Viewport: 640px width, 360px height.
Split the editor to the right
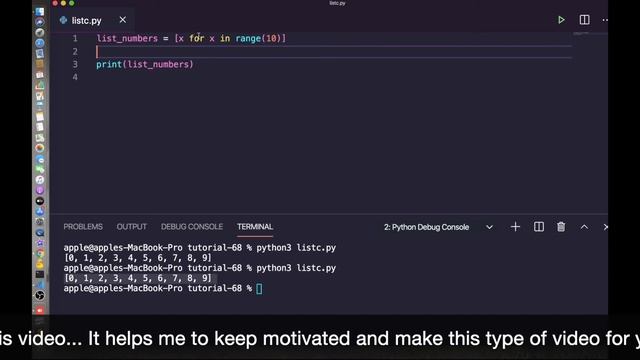click(584, 20)
